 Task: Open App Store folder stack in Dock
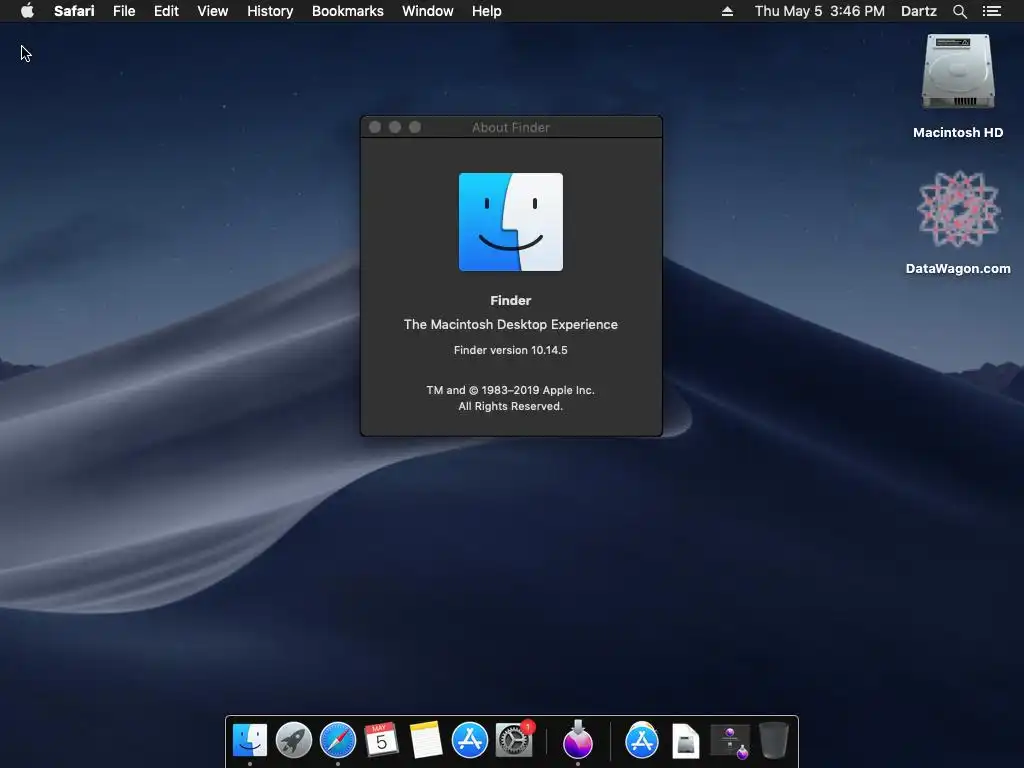(x=642, y=740)
